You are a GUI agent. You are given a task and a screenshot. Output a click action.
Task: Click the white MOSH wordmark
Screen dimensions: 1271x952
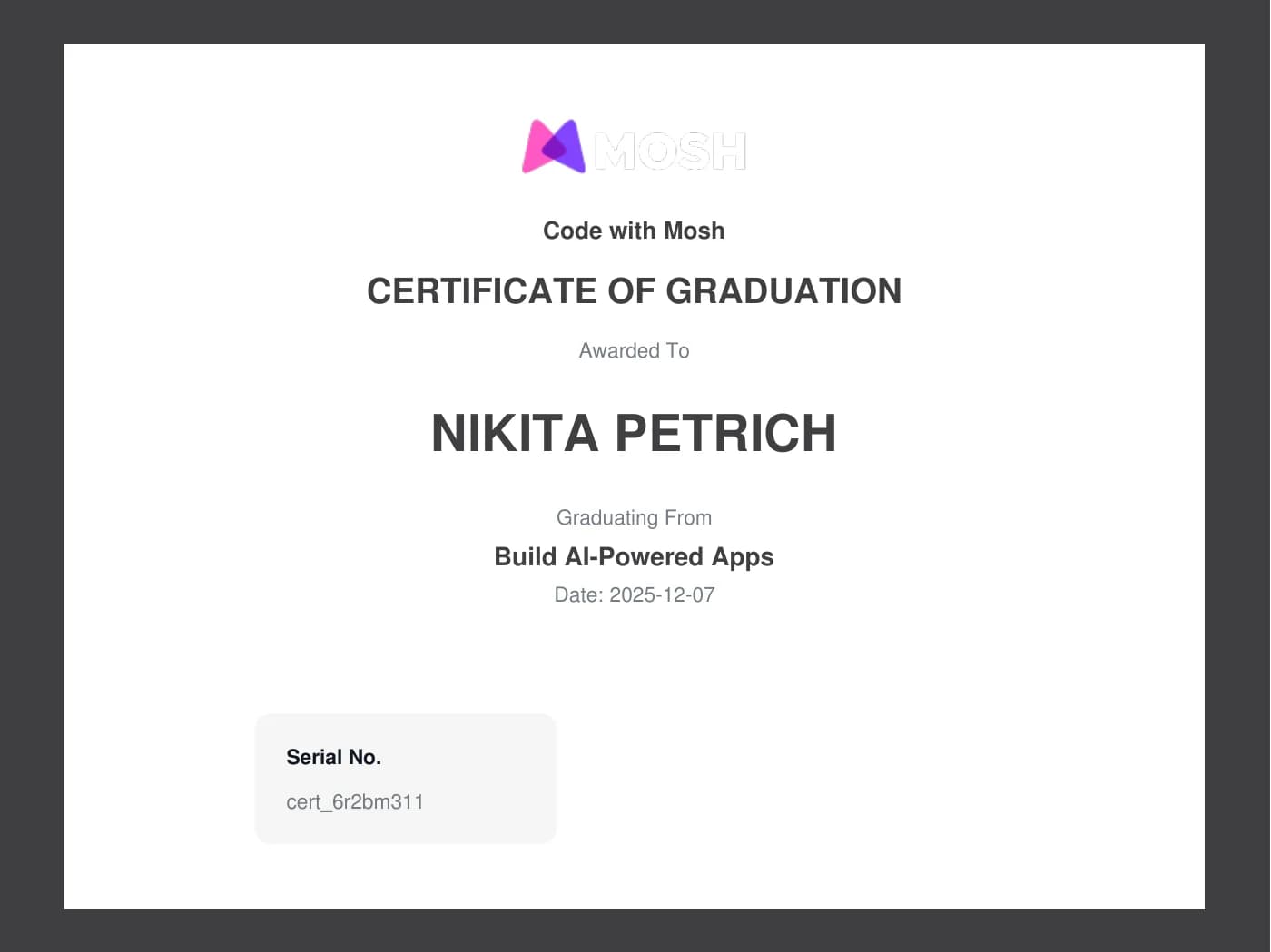tap(670, 151)
